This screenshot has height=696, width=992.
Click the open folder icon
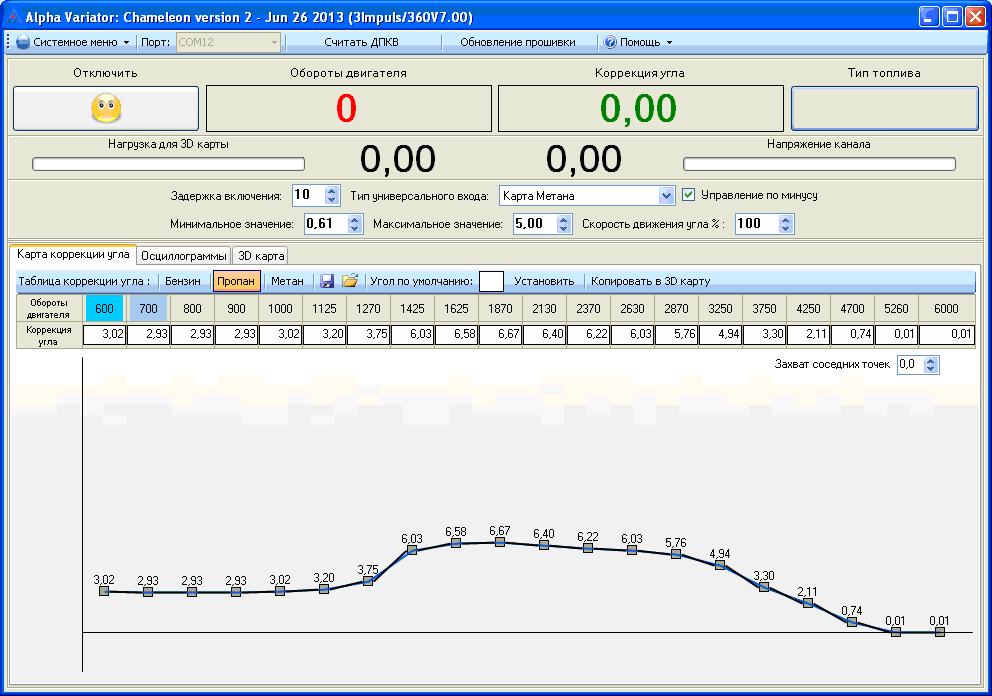pyautogui.click(x=350, y=282)
